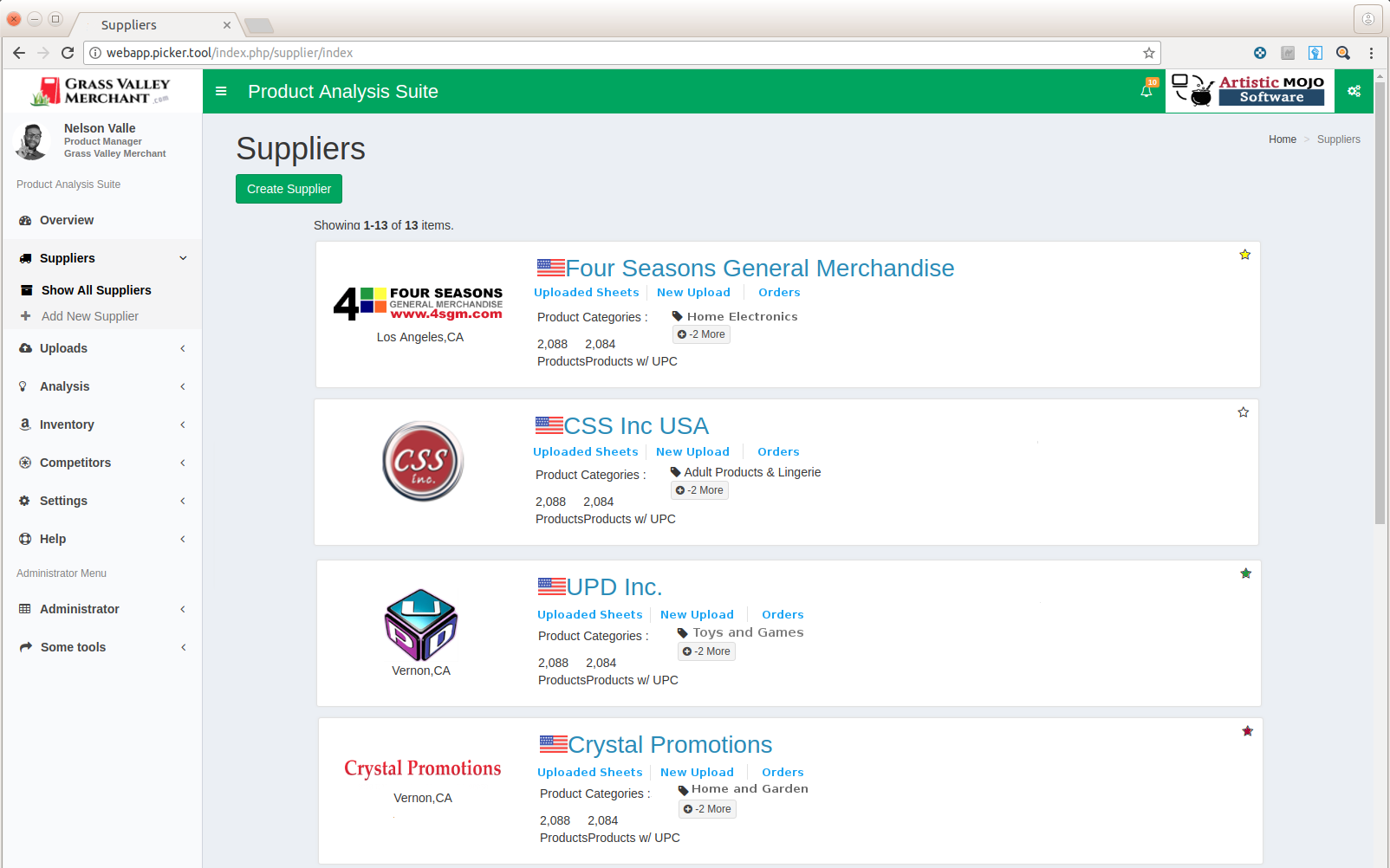Click the Create Supplier button
Viewport: 1390px width, 868px height.
tap(289, 189)
